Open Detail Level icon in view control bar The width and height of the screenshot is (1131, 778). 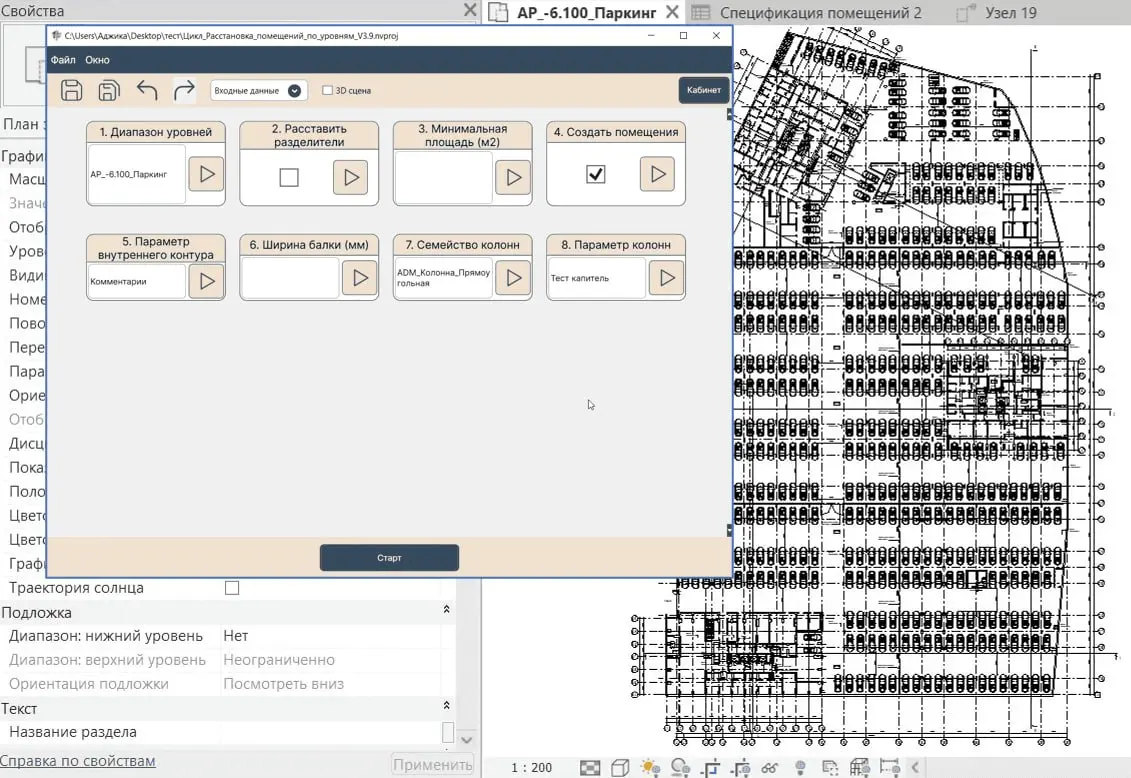(x=590, y=768)
